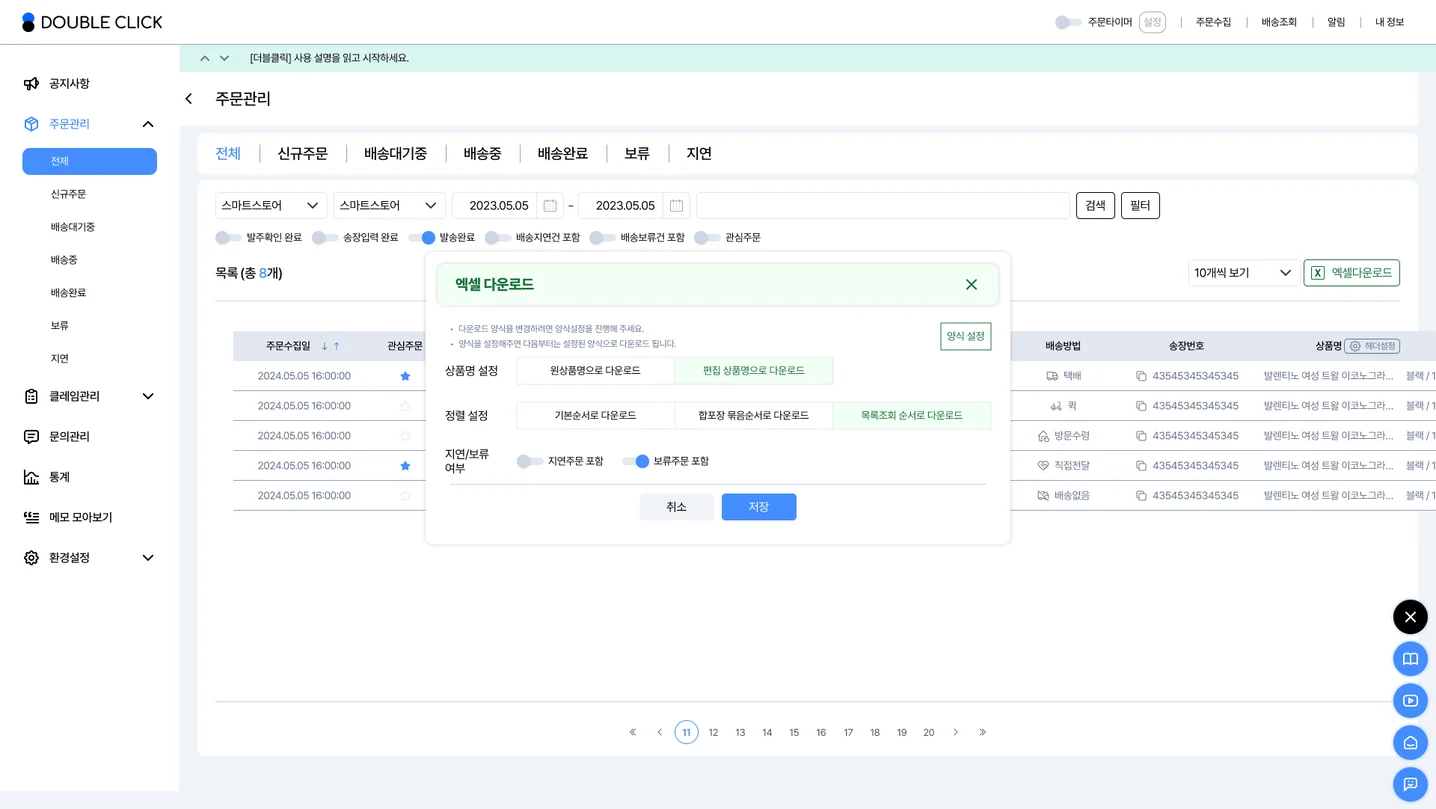The width and height of the screenshot is (1436, 809).
Task: Toggle 발주확인 완료 filter
Action: [x=228, y=238]
